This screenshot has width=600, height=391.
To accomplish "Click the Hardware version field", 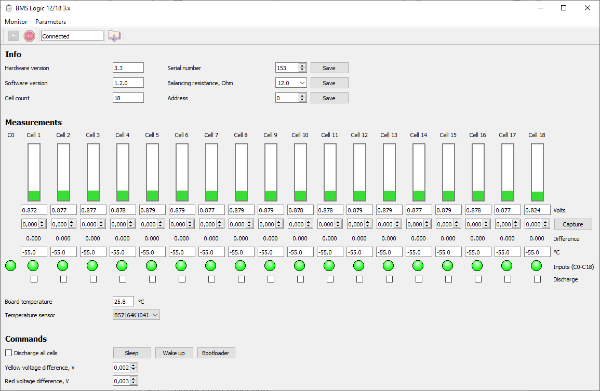I will (x=128, y=68).
